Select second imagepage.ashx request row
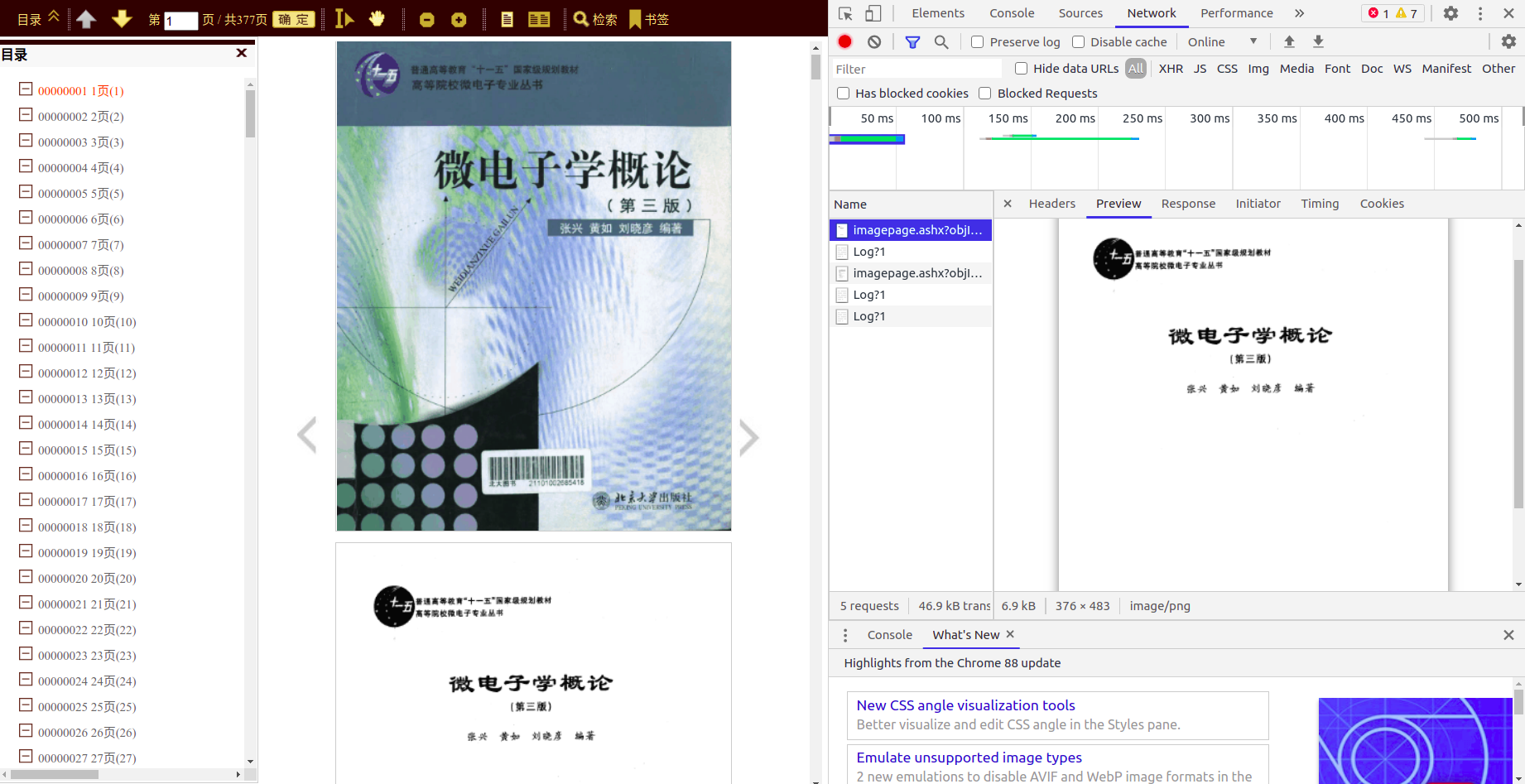The image size is (1525, 784). coord(911,273)
